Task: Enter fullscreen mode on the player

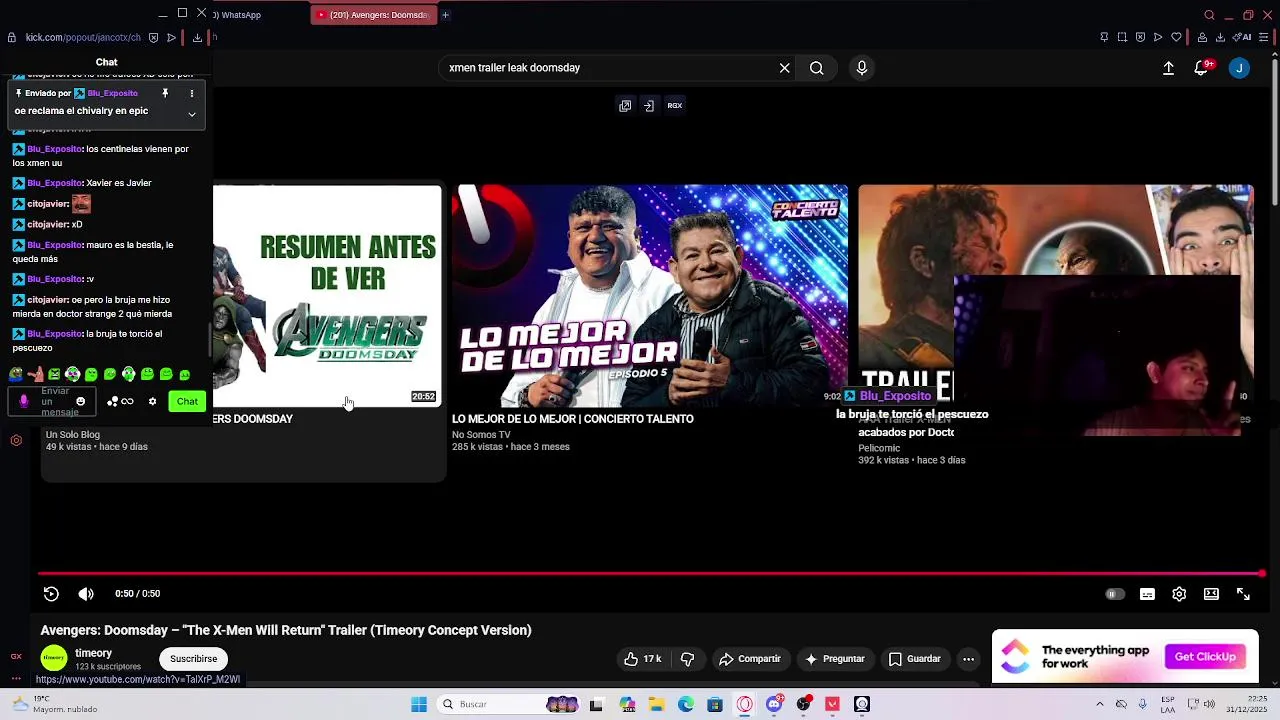Action: click(1243, 594)
